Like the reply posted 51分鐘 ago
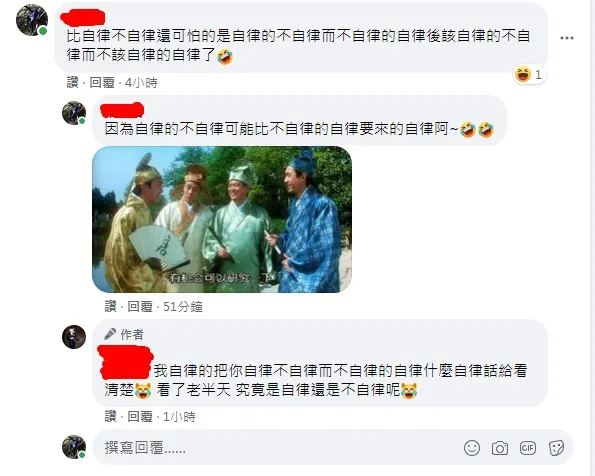This screenshot has width=595, height=476. 110,306
